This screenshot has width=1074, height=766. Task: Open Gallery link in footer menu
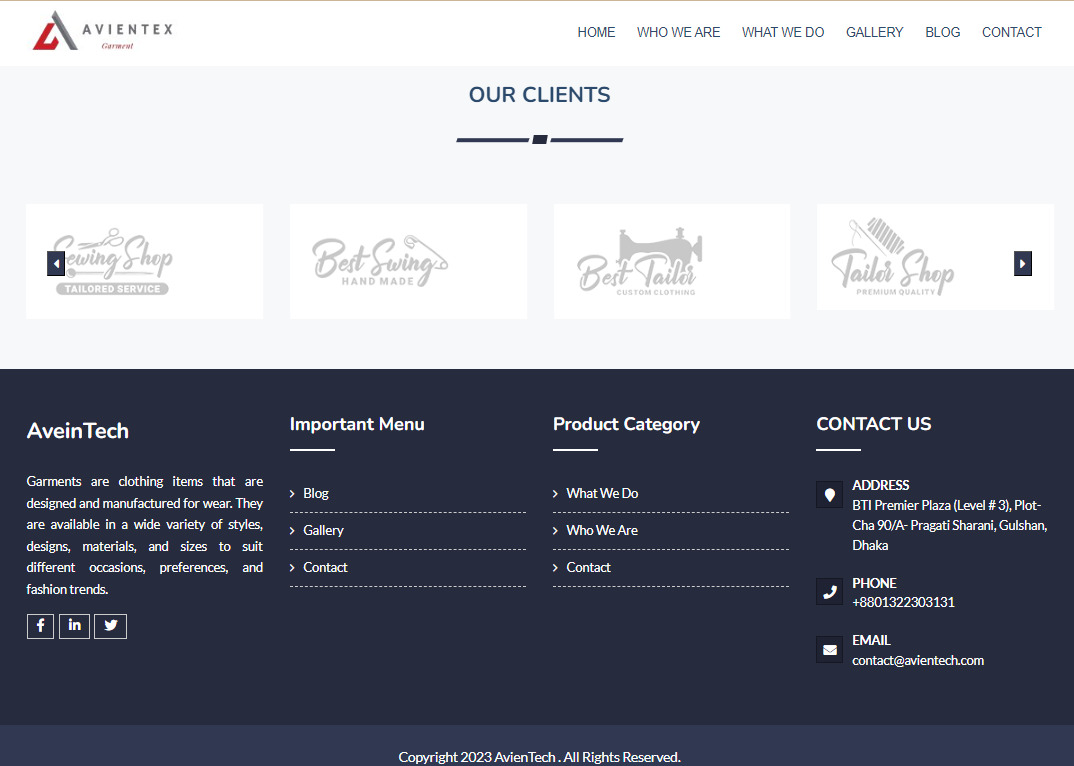(x=323, y=530)
